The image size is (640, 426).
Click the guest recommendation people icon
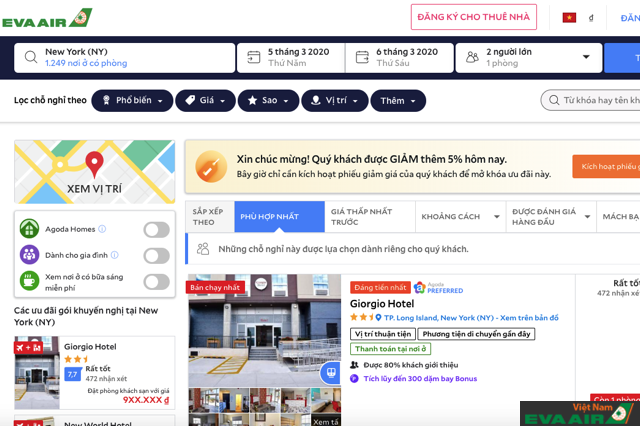tap(355, 365)
